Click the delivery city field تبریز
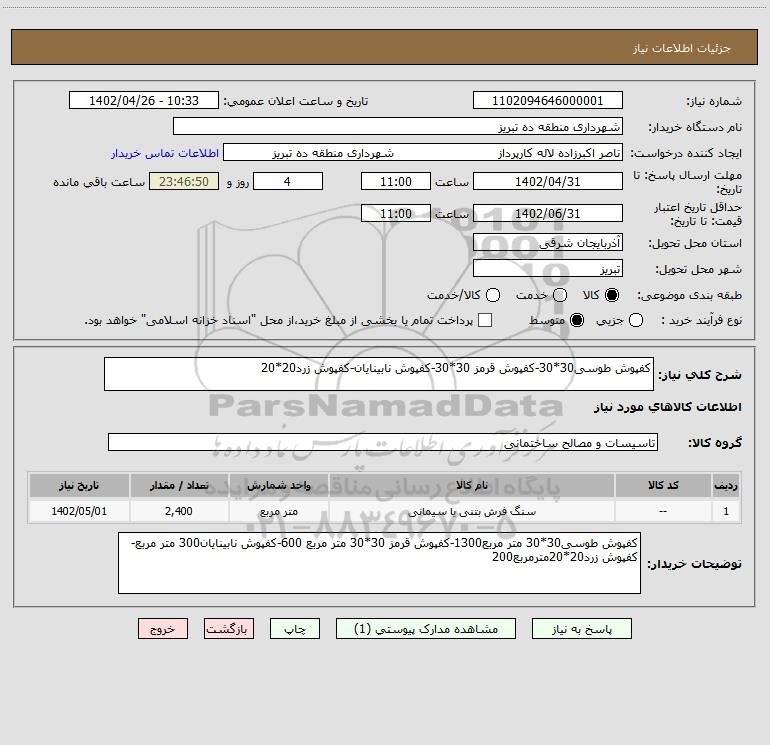This screenshot has width=770, height=745. click(x=548, y=268)
